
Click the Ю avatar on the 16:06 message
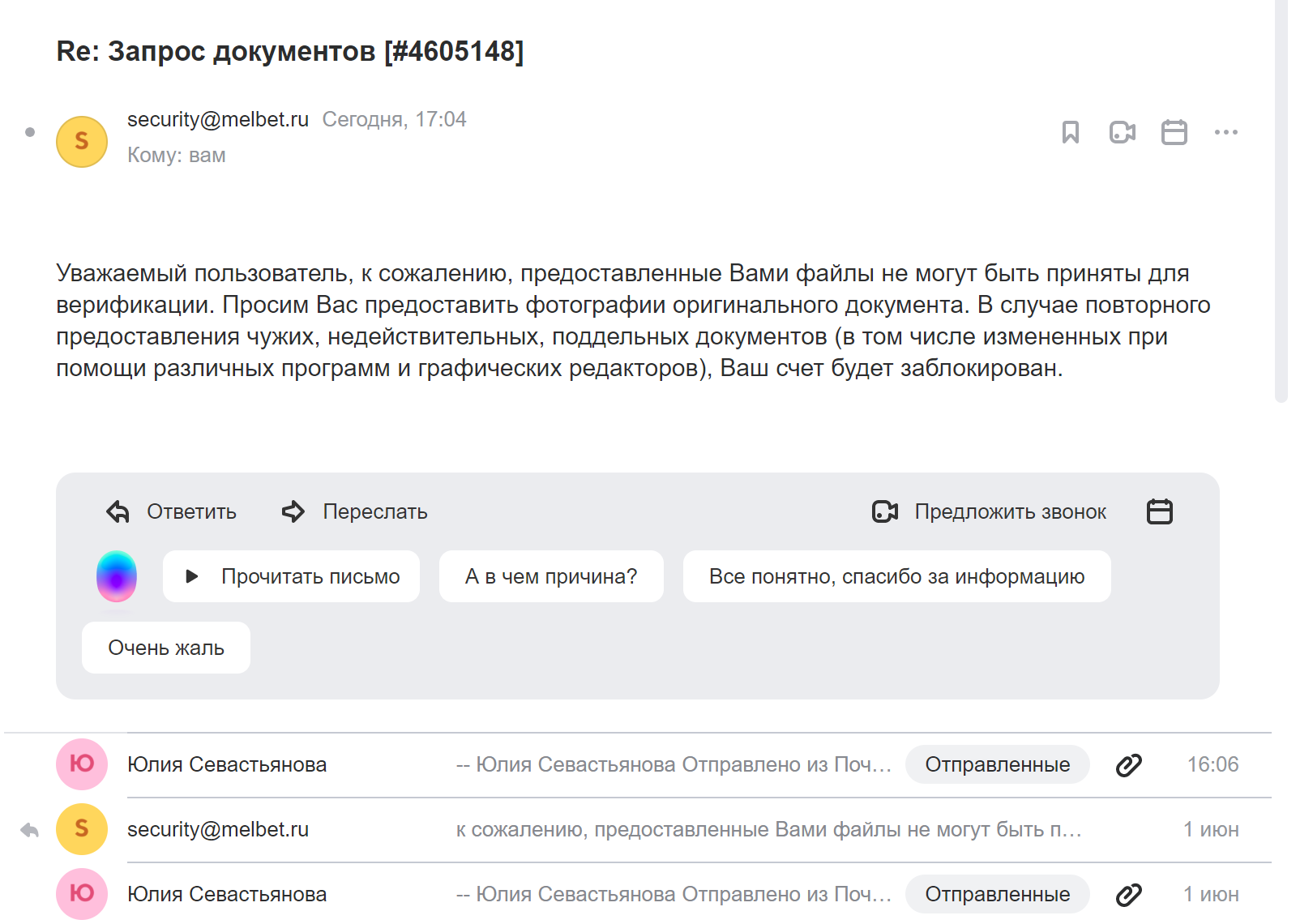tap(82, 764)
